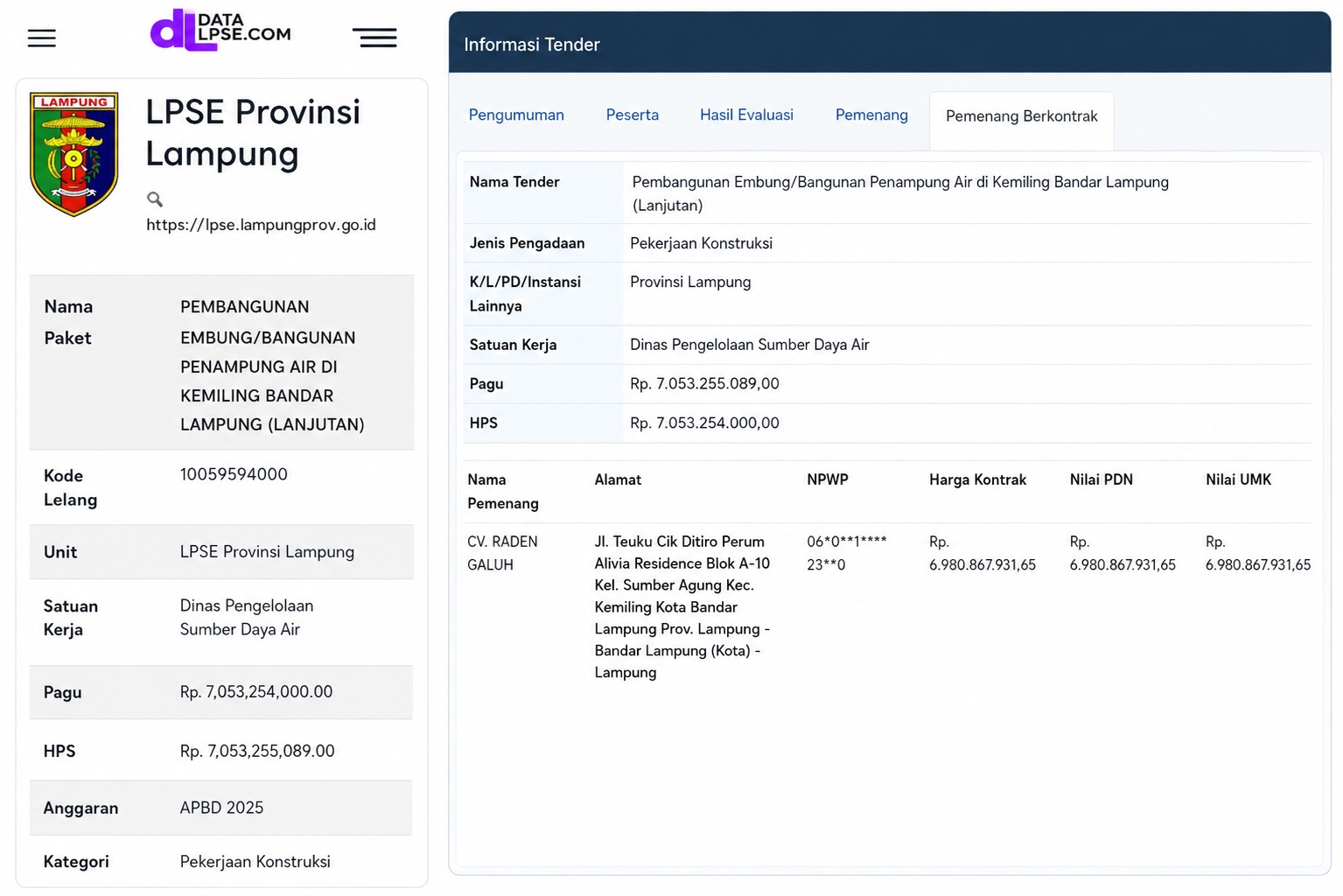Open the Hasil Evaluasi tab
Image resolution: width=1343 pixels, height=896 pixels.
[x=746, y=115]
